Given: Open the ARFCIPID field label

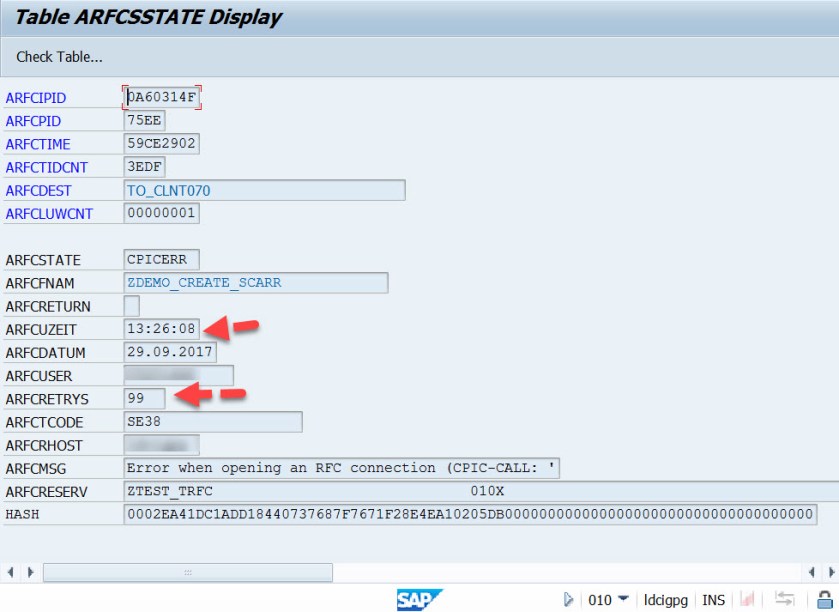Looking at the screenshot, I should point(36,98).
